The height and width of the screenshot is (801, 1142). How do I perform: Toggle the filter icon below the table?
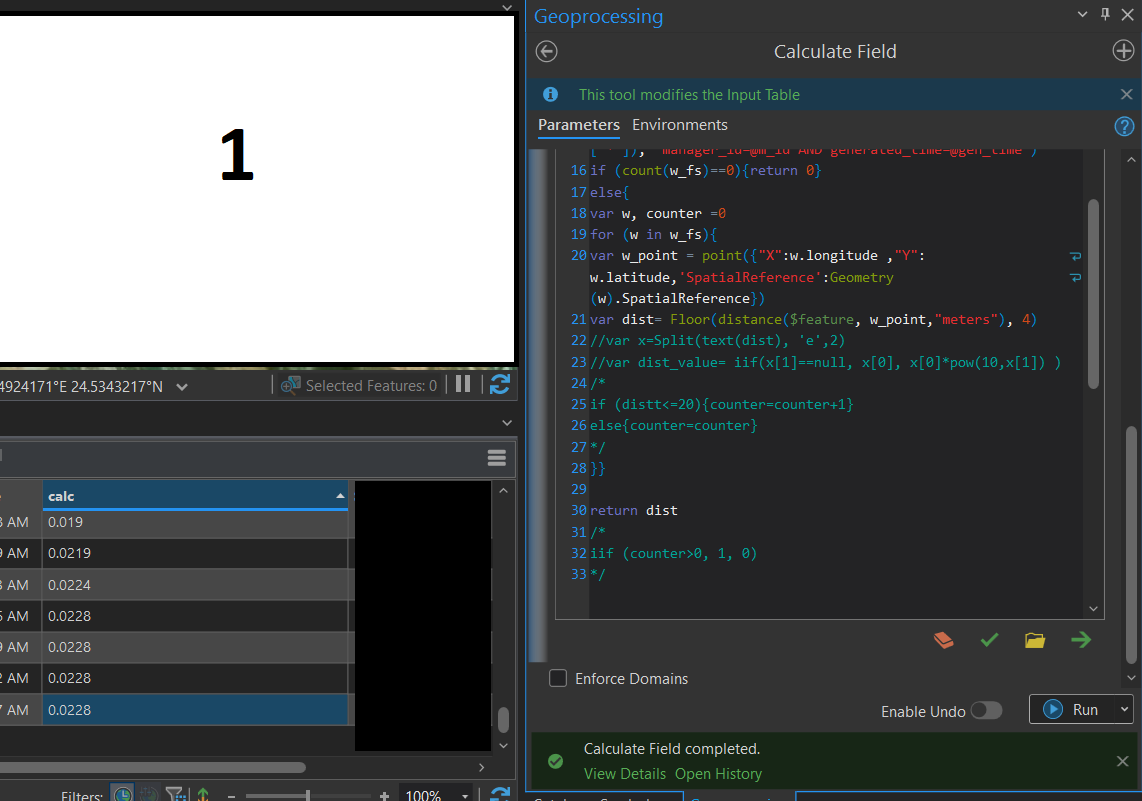click(x=176, y=793)
